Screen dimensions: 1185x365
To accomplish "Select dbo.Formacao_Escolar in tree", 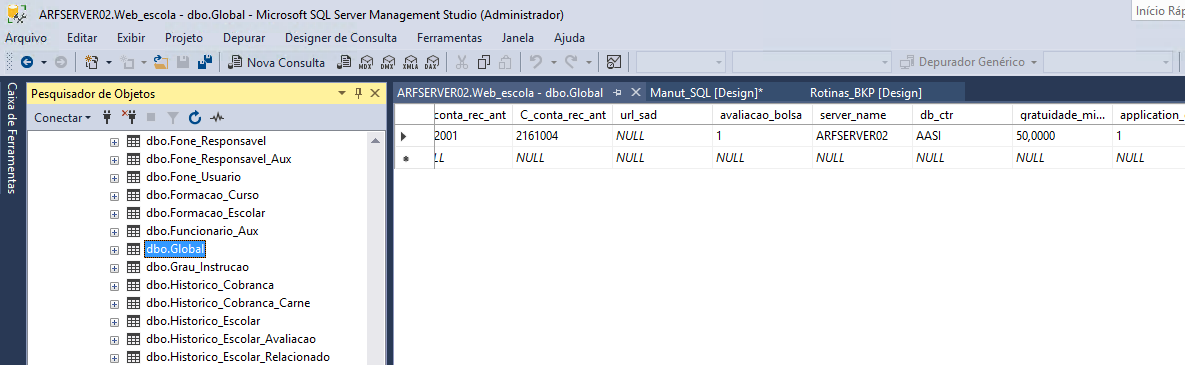I will pos(206,212).
